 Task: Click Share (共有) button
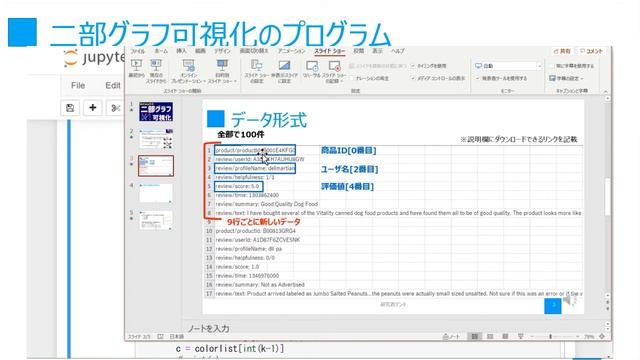[x=562, y=51]
